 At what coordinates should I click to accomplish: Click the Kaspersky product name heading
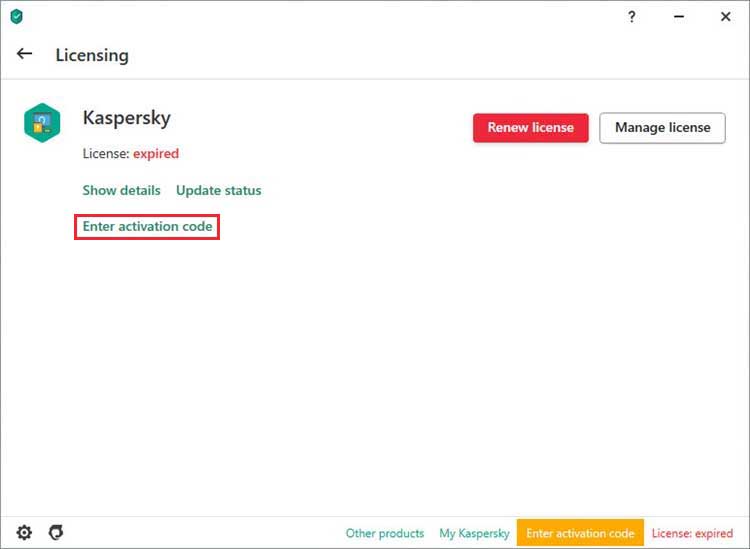[126, 118]
